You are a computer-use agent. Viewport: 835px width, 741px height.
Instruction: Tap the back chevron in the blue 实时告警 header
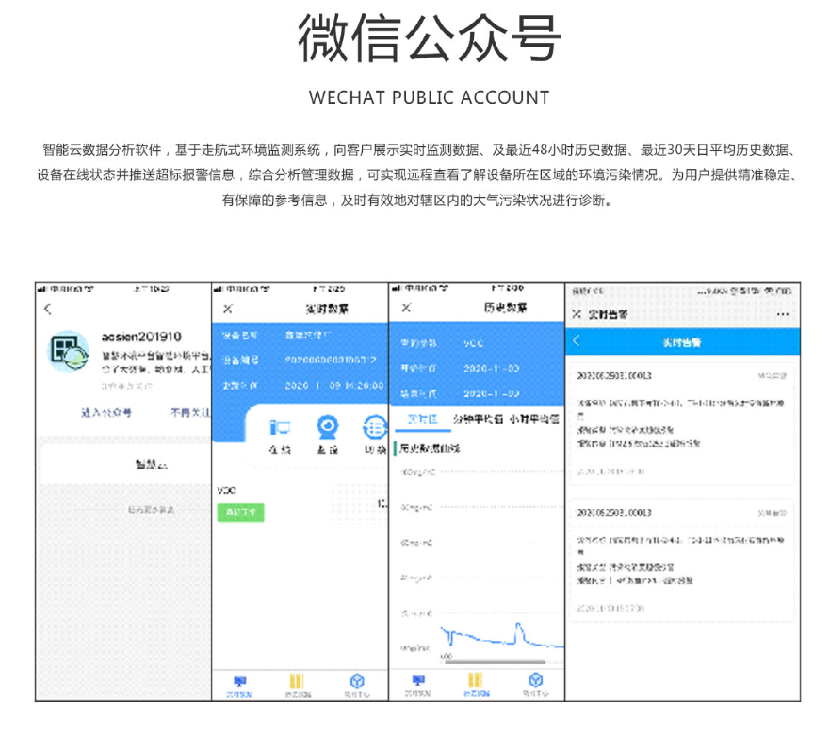pos(576,340)
